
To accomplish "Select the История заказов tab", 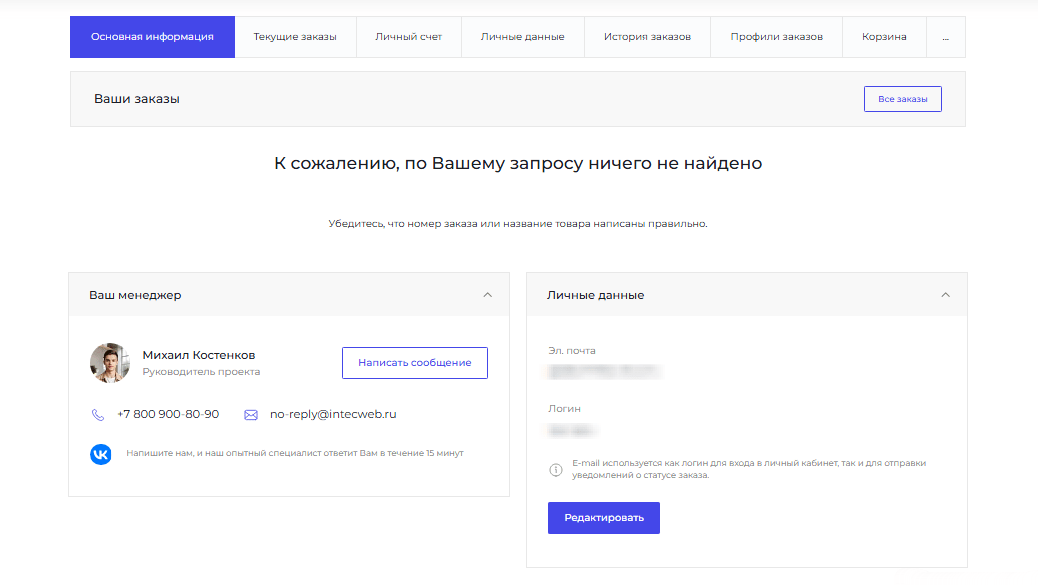I will 647,37.
